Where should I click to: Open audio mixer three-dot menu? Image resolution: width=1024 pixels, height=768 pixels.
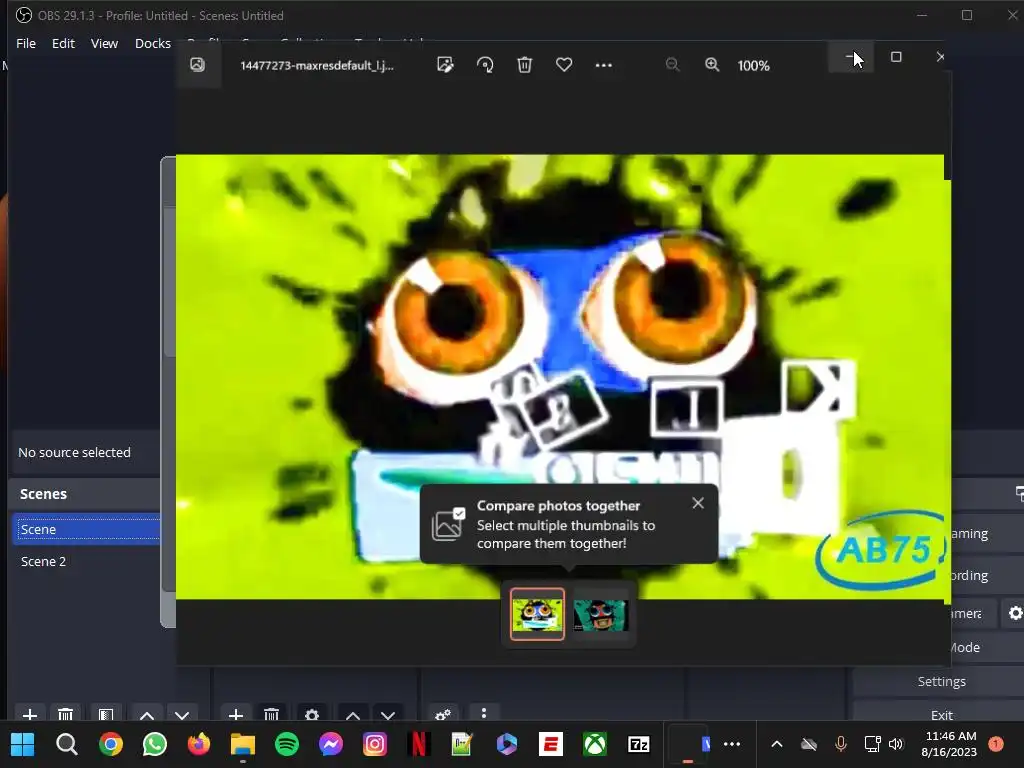(x=483, y=713)
